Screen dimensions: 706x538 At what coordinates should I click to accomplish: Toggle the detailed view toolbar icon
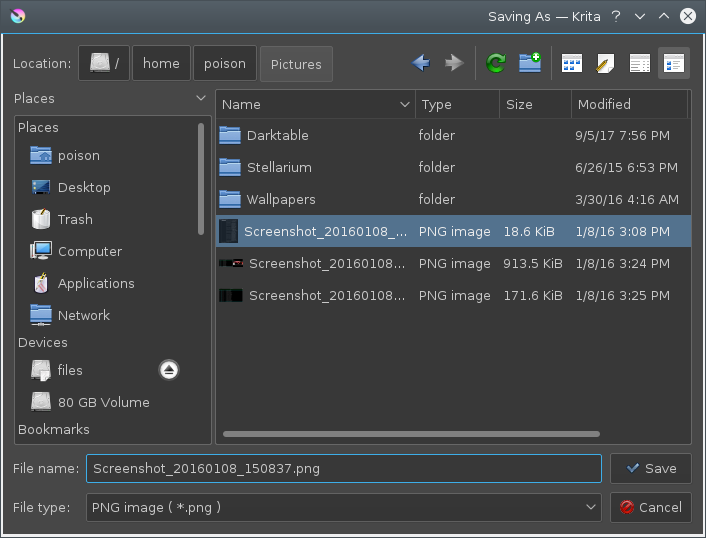674,63
